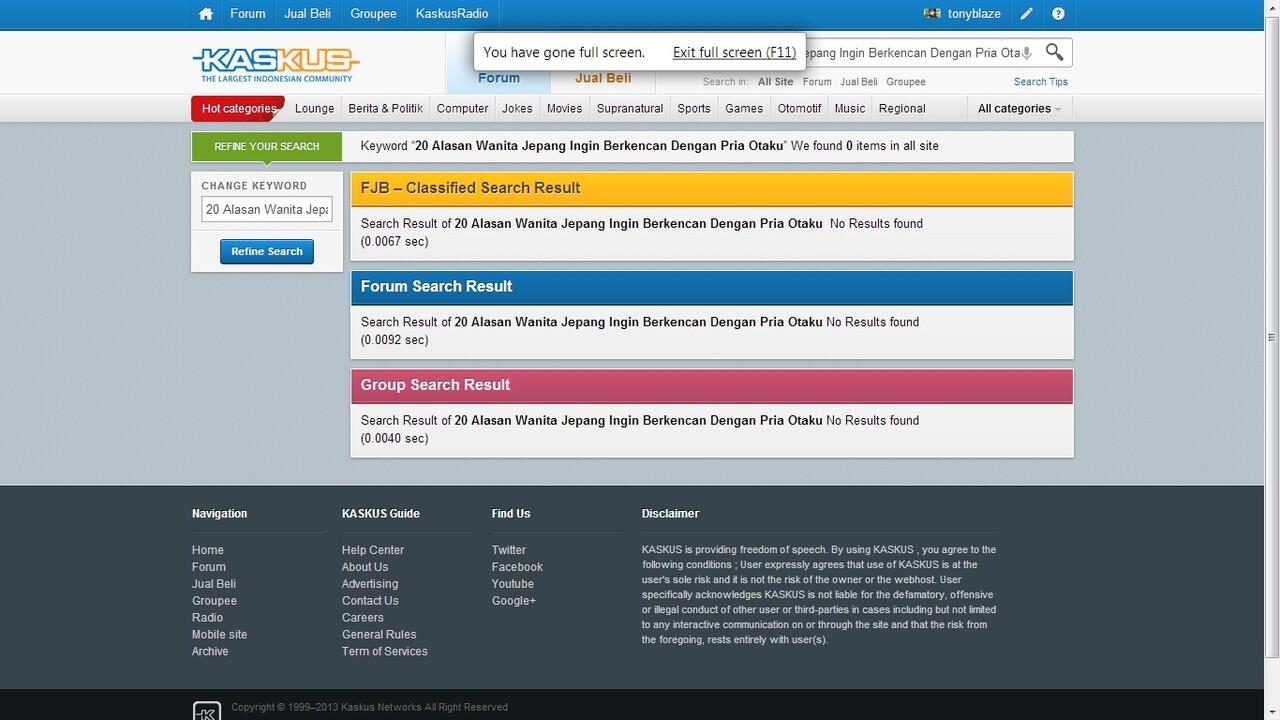This screenshot has width=1280, height=720.
Task: Open Forum in footer Navigation
Action: [209, 567]
